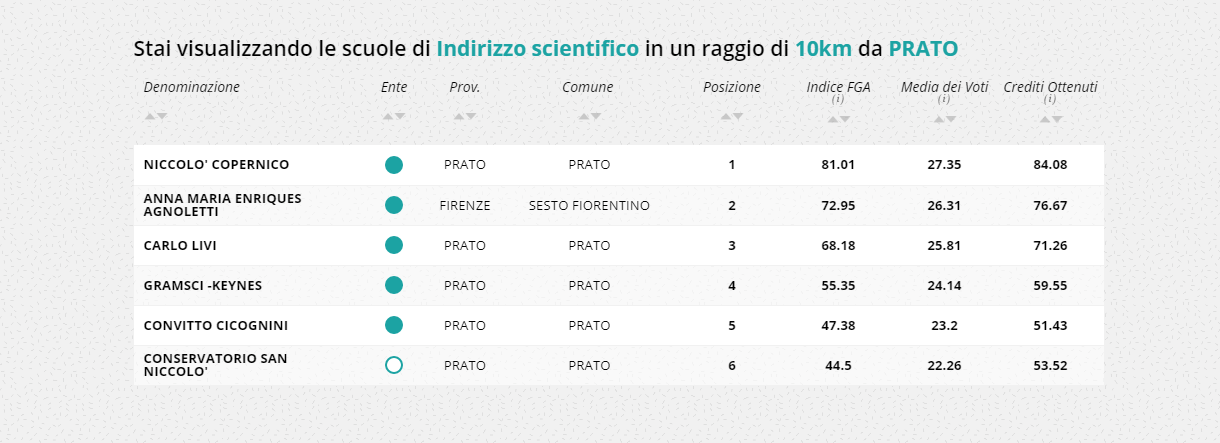Screen dimensions: 1220x443
Task: Click the sort arrows under Comune column
Action: [x=588, y=116]
